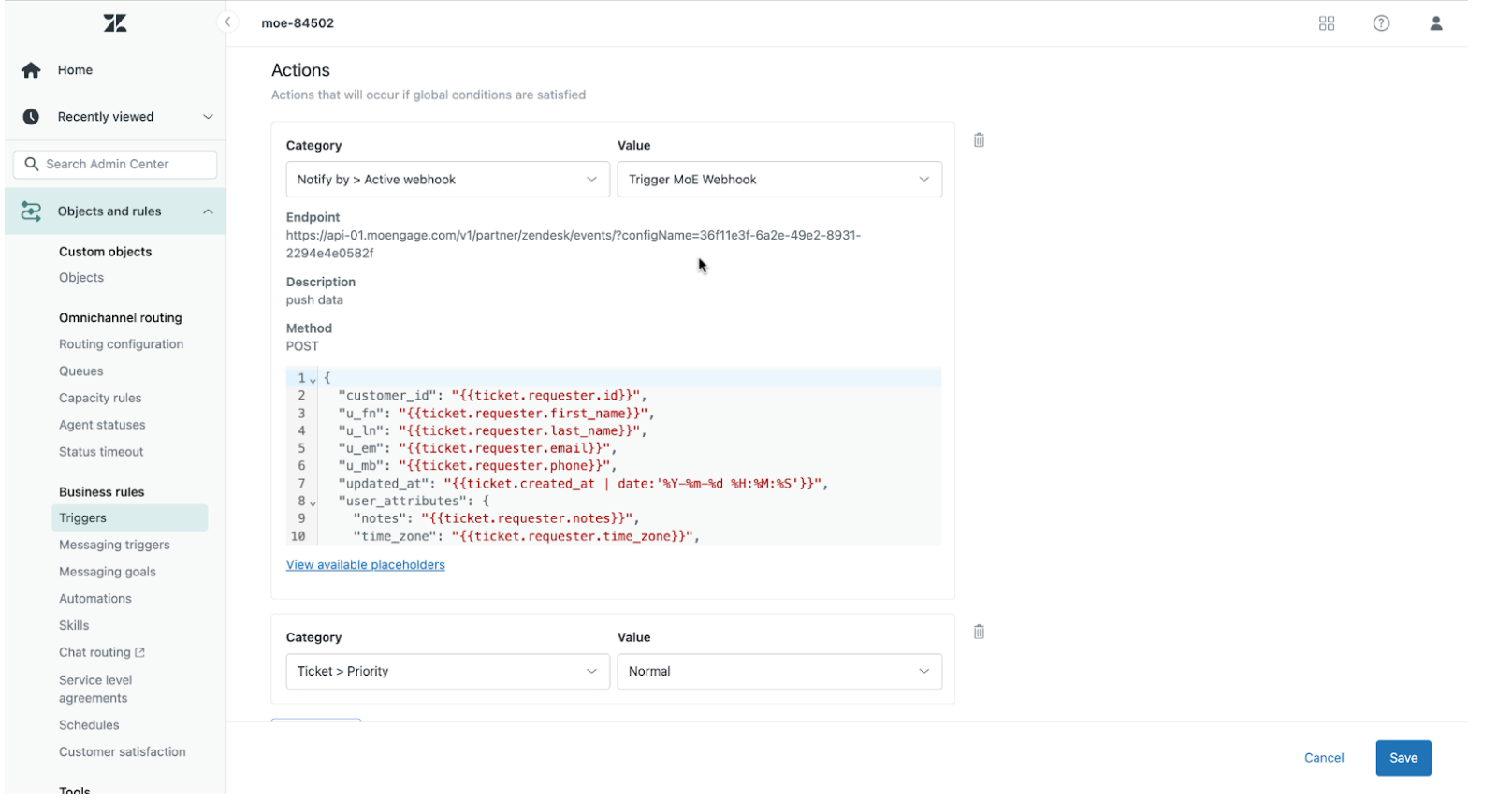Open the Normal priority value dropdown
Image resolution: width=1512 pixels, height=801 pixels.
[x=779, y=672]
